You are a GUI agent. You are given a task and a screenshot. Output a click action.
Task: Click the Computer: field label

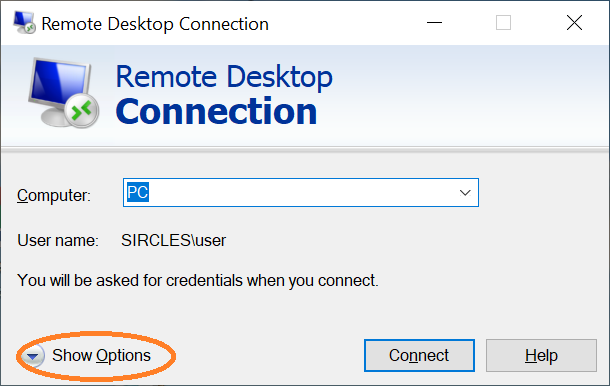54,195
